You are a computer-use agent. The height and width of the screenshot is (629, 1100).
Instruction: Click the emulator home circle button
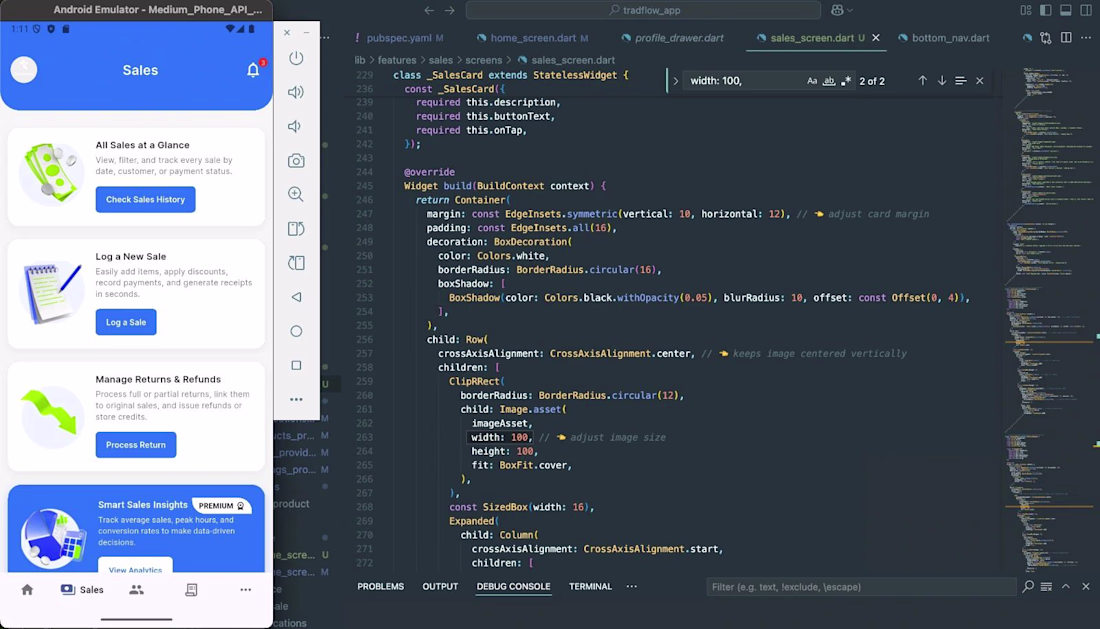tap(296, 331)
